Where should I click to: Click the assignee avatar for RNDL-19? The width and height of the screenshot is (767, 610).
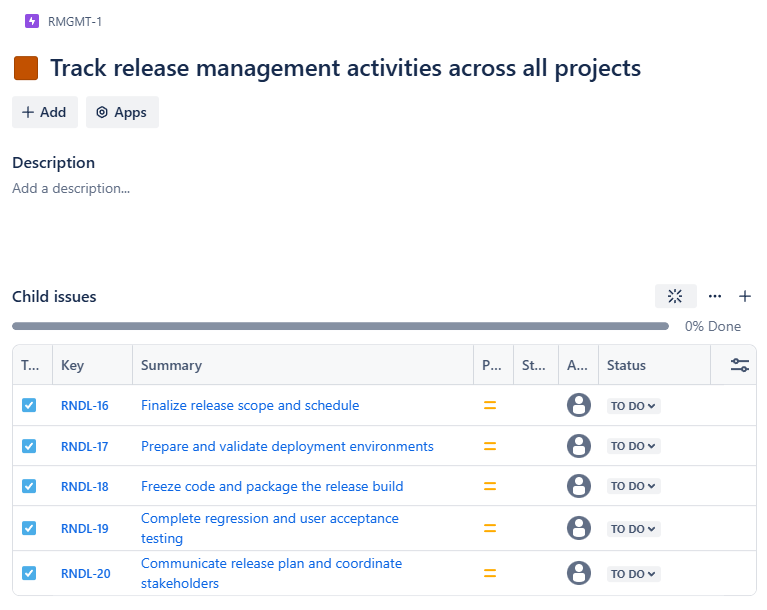(579, 528)
